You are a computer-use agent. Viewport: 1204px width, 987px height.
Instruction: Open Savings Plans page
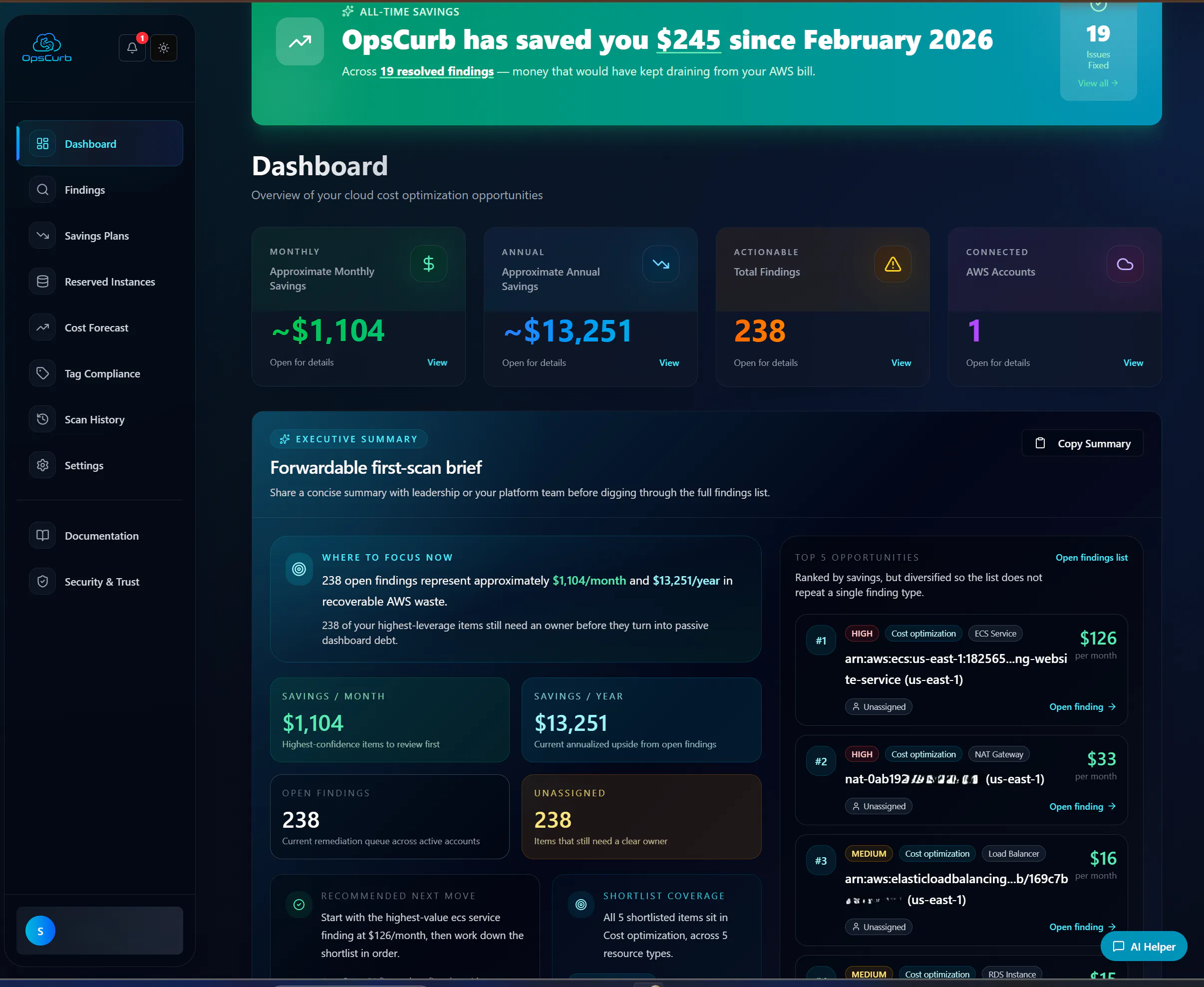(x=100, y=235)
